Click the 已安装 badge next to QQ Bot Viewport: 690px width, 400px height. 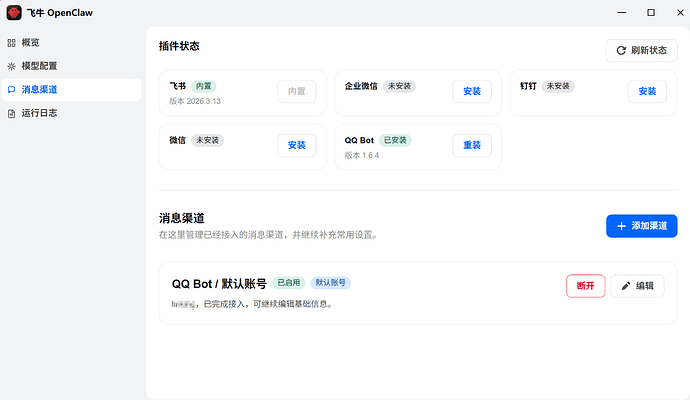[x=395, y=140]
